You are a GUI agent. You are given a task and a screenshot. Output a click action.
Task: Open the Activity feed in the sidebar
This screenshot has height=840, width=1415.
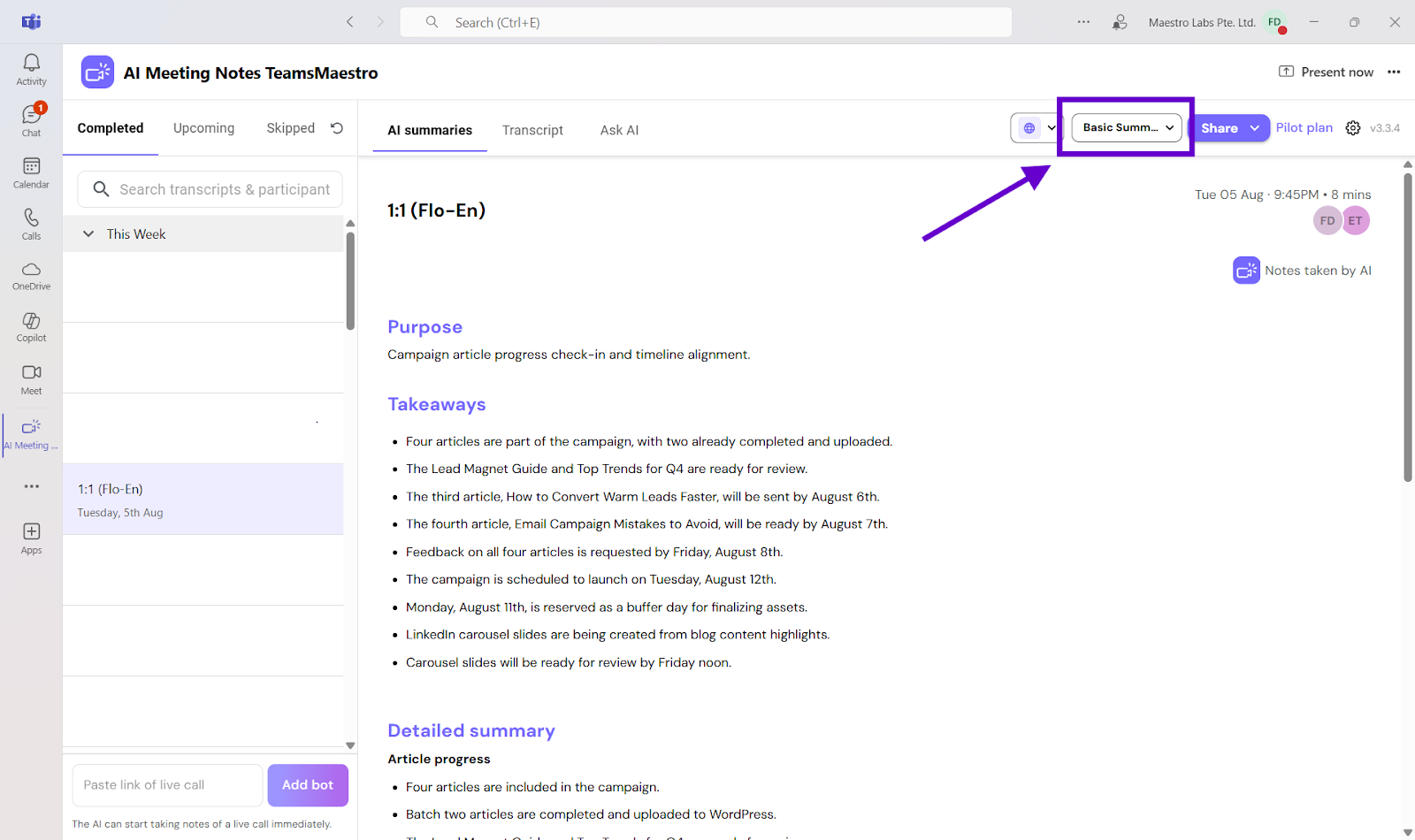pos(31,69)
